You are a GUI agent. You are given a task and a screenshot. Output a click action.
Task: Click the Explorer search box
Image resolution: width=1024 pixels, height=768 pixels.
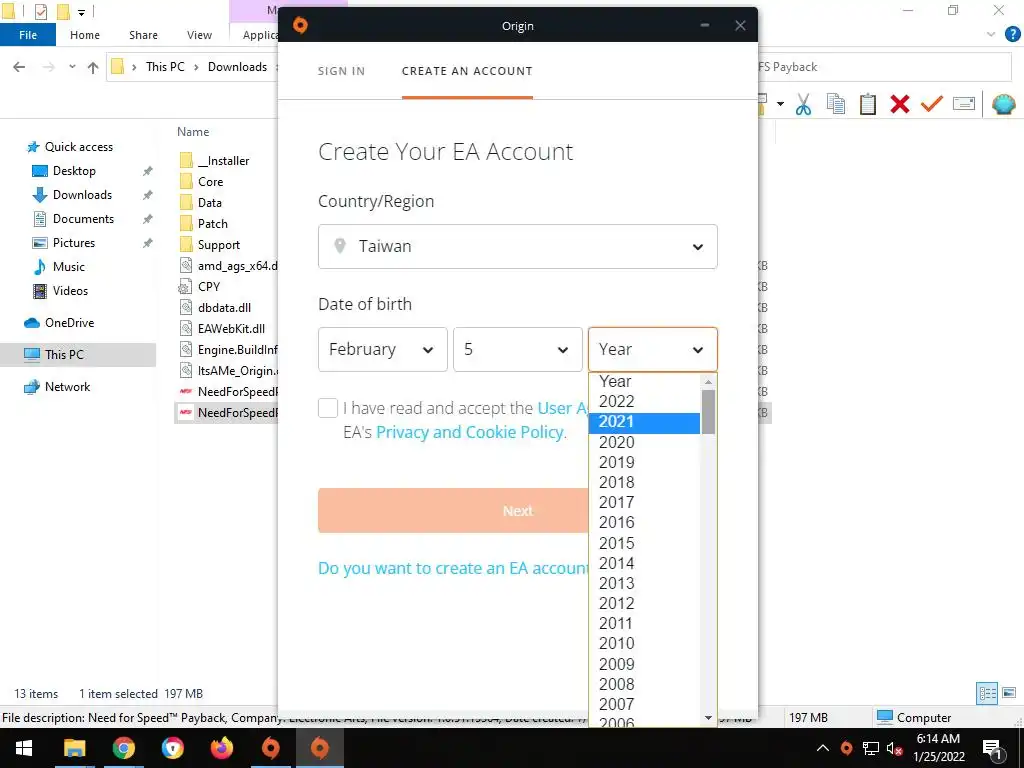(884, 67)
